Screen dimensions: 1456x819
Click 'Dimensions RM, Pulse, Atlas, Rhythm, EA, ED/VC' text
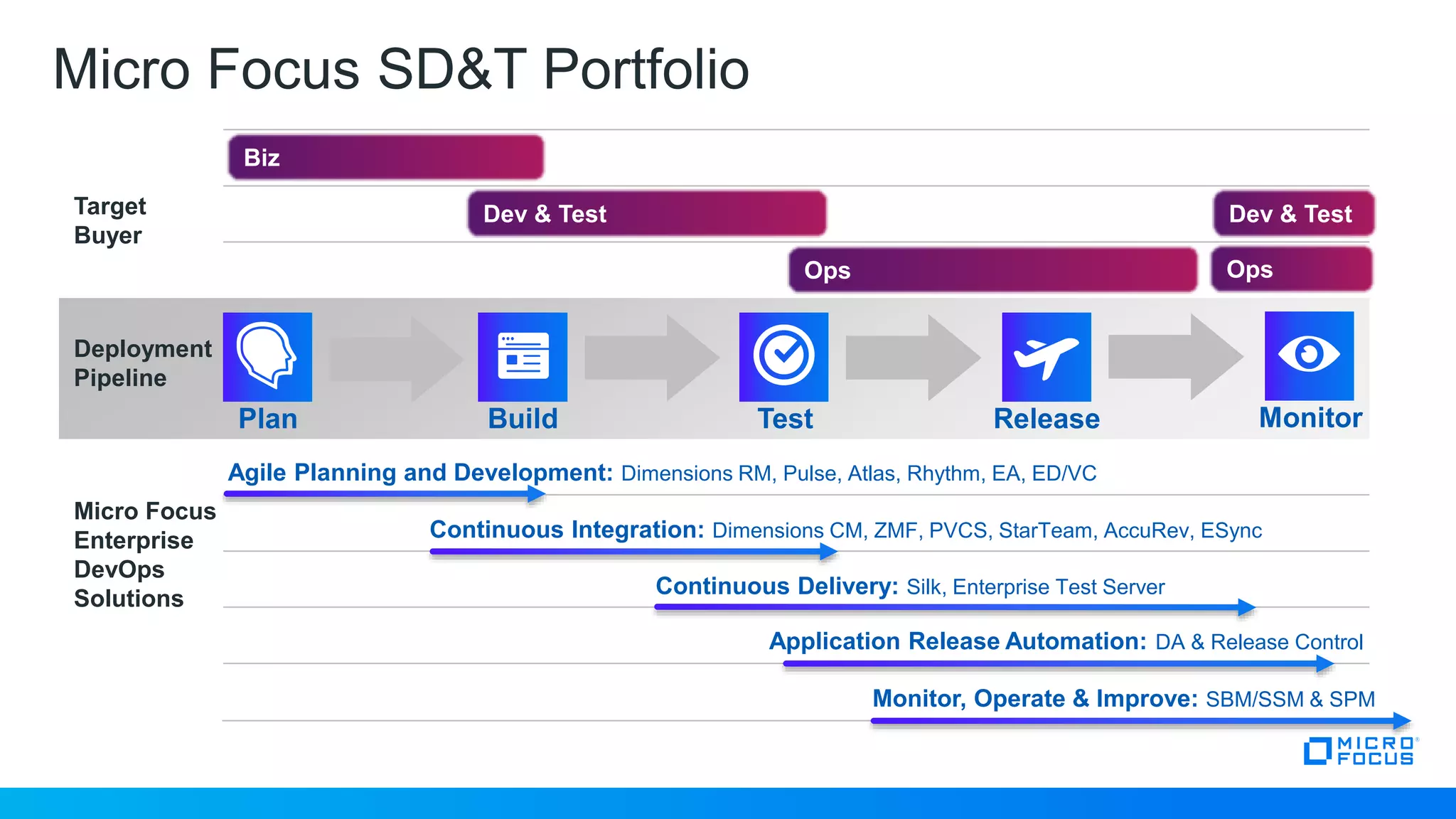859,473
